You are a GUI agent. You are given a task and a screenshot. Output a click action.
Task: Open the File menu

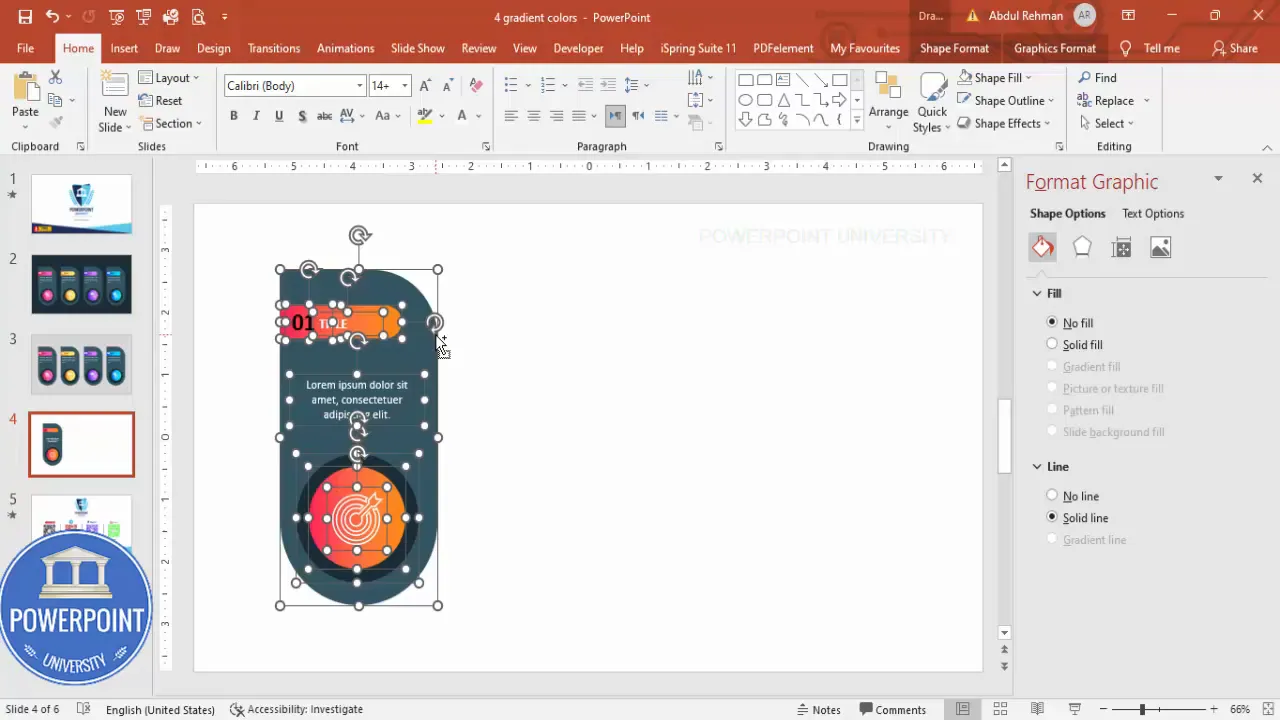point(25,48)
